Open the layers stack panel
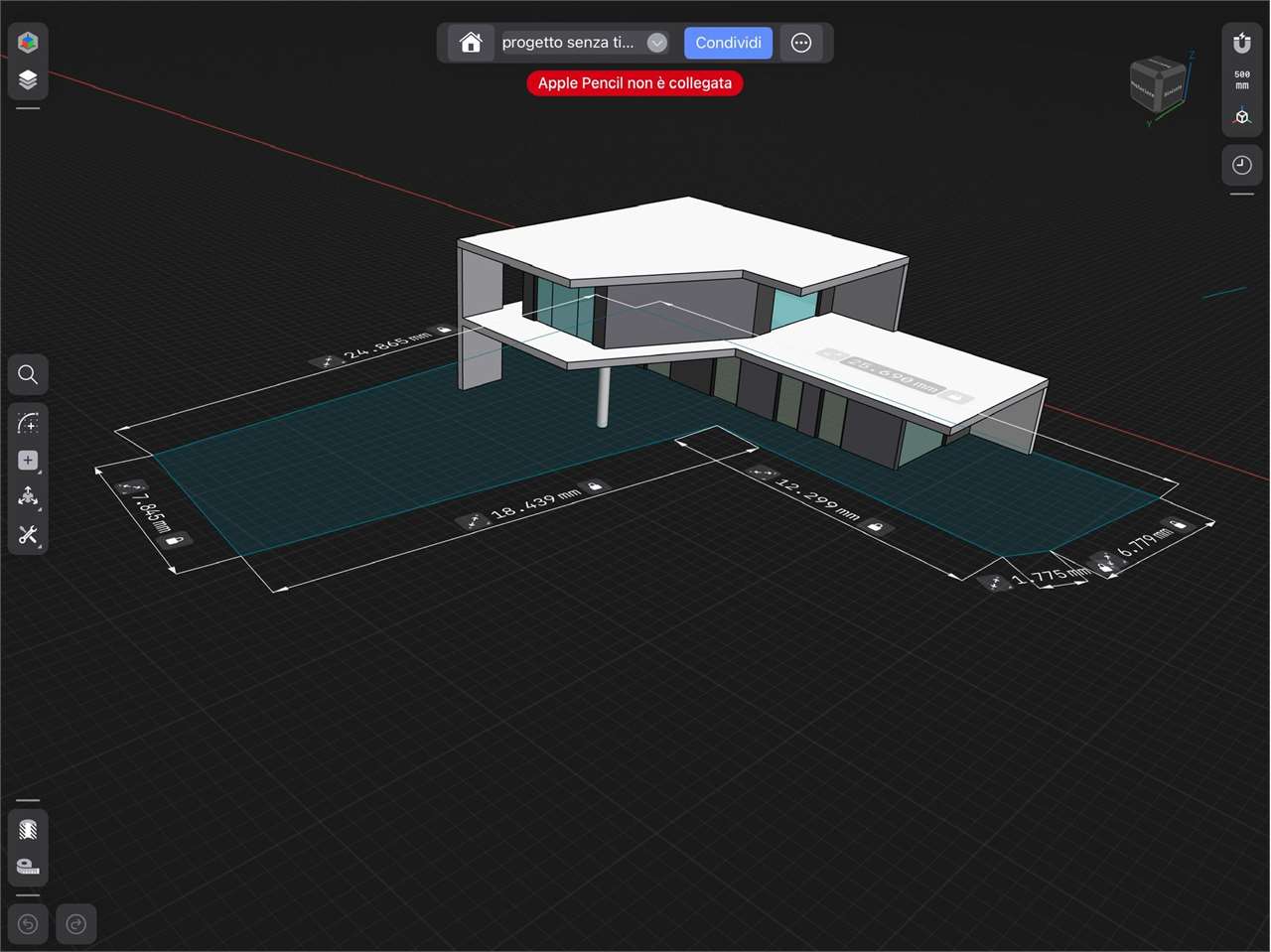 pyautogui.click(x=28, y=80)
